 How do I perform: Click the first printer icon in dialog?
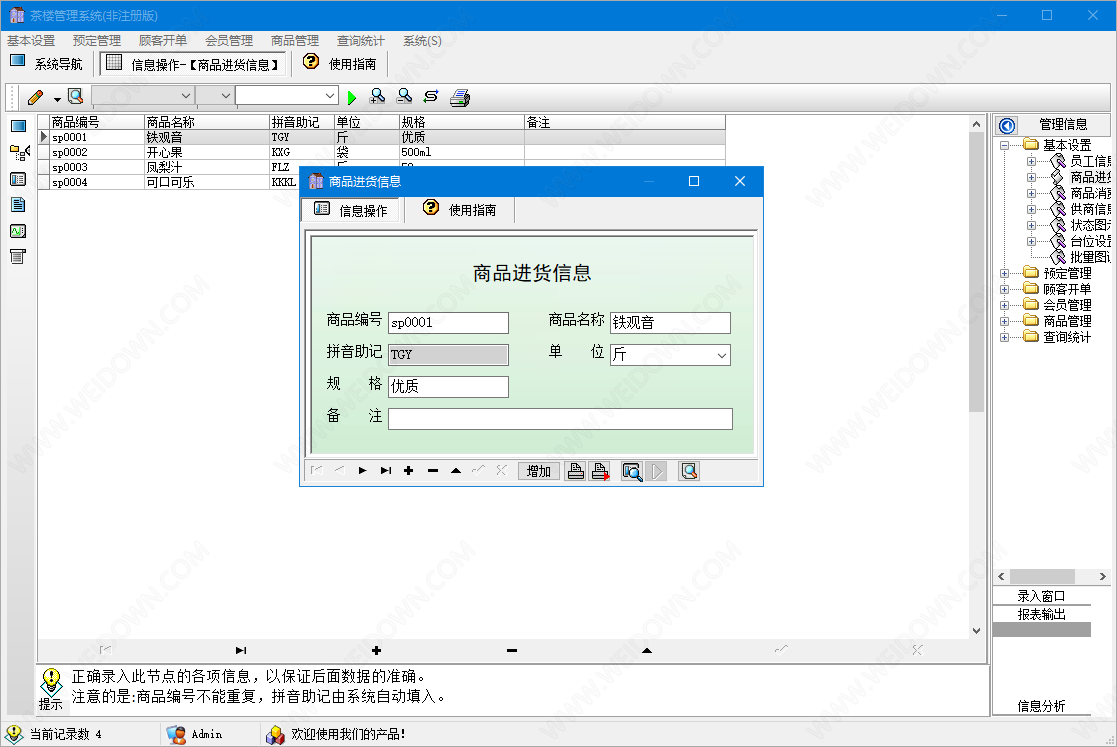coord(576,471)
